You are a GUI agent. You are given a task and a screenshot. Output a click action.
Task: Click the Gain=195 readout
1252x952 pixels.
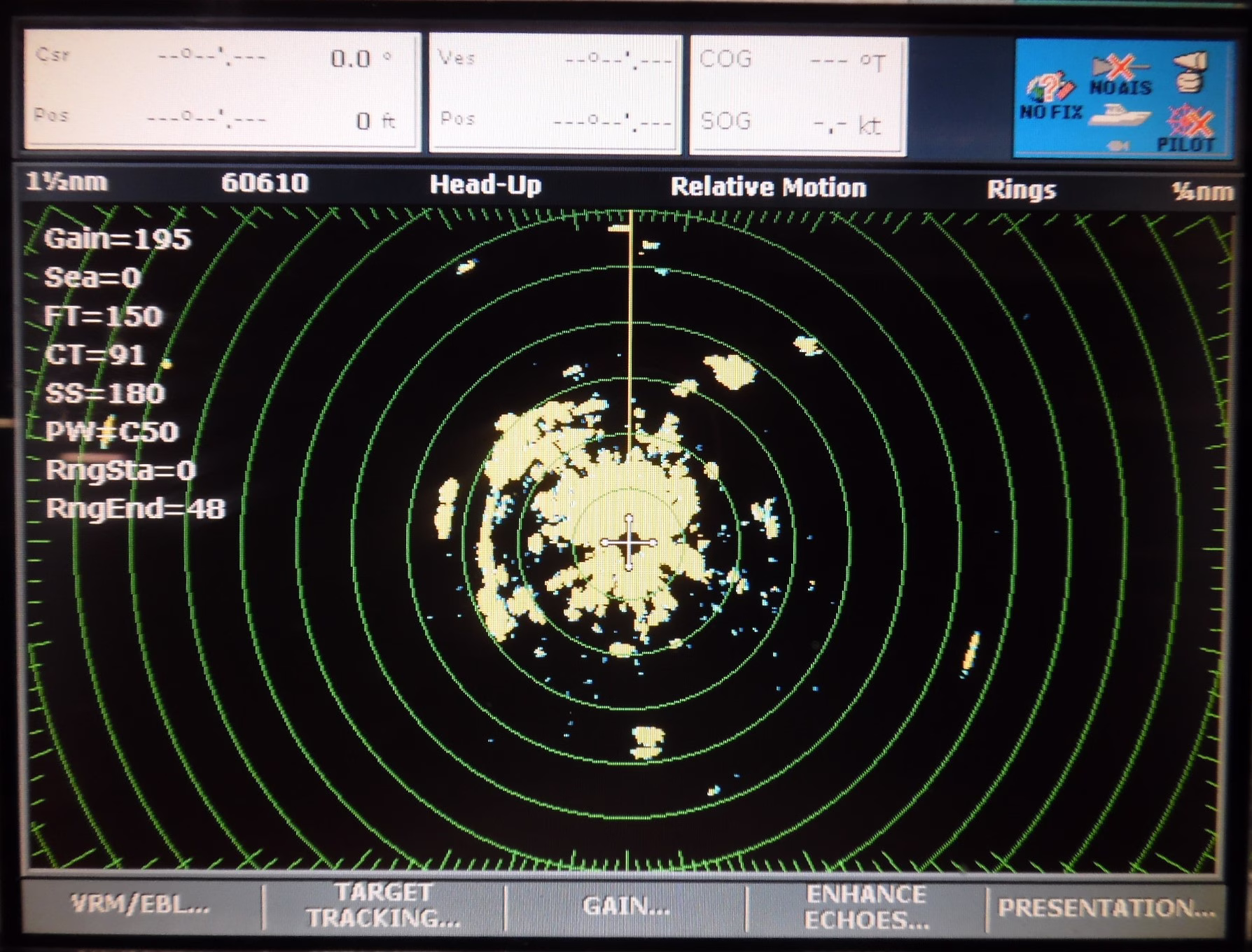[117, 239]
